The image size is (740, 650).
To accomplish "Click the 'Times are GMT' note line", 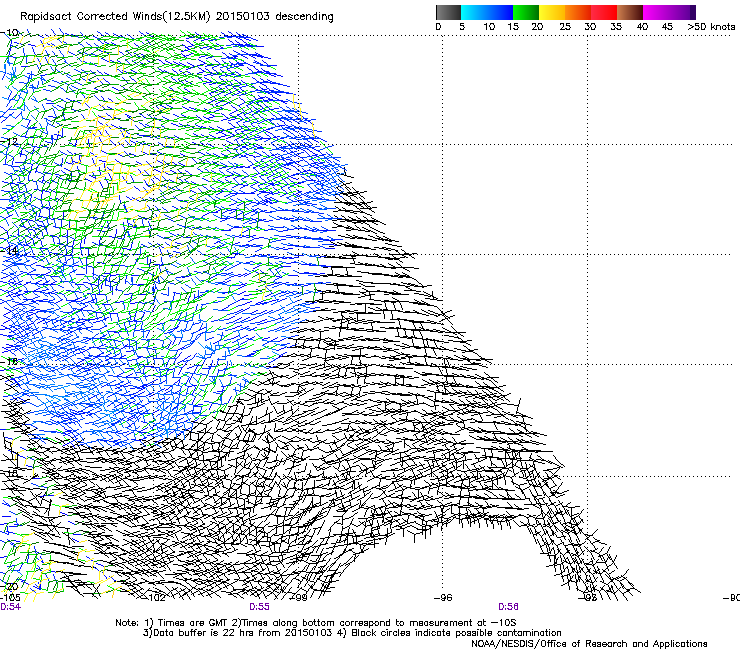I will [316, 623].
